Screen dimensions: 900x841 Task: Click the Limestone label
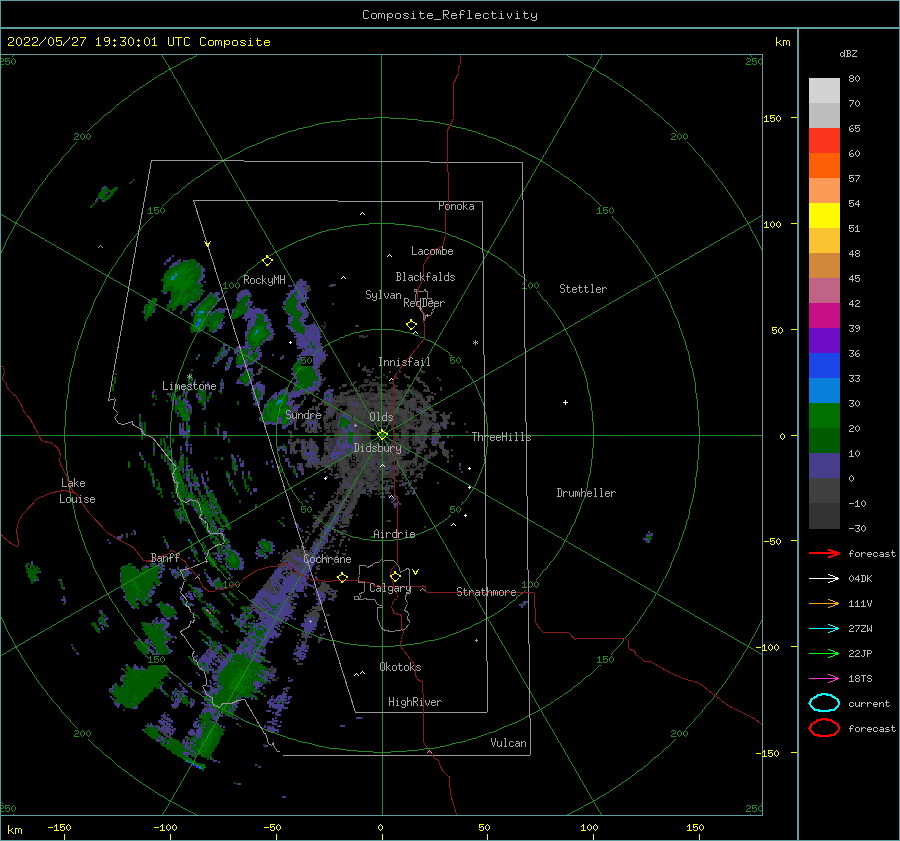click(x=189, y=386)
